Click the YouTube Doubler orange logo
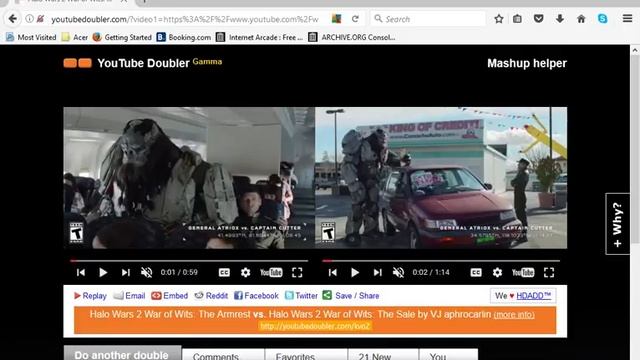 coord(78,63)
